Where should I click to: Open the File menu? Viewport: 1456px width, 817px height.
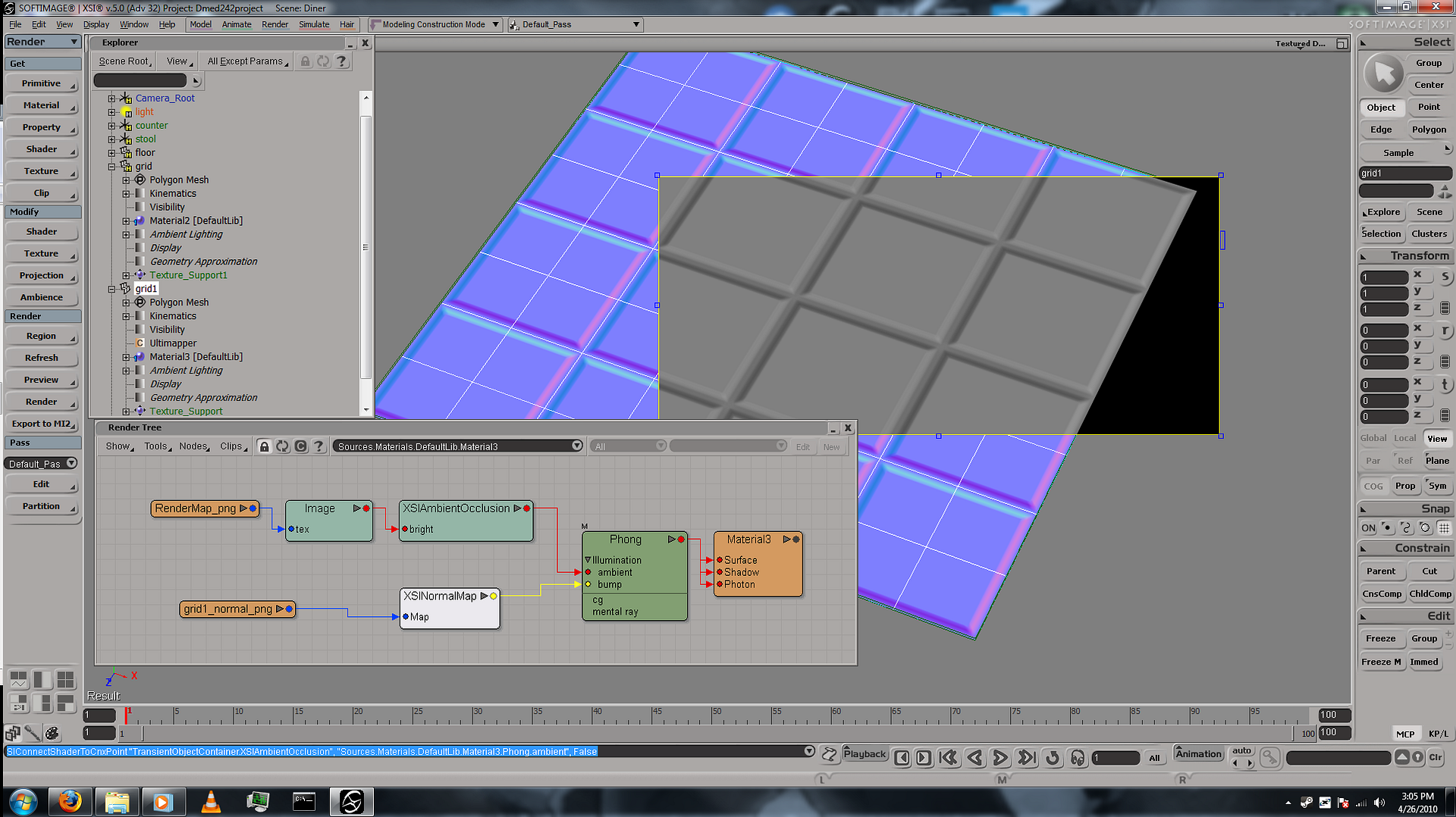[15, 24]
